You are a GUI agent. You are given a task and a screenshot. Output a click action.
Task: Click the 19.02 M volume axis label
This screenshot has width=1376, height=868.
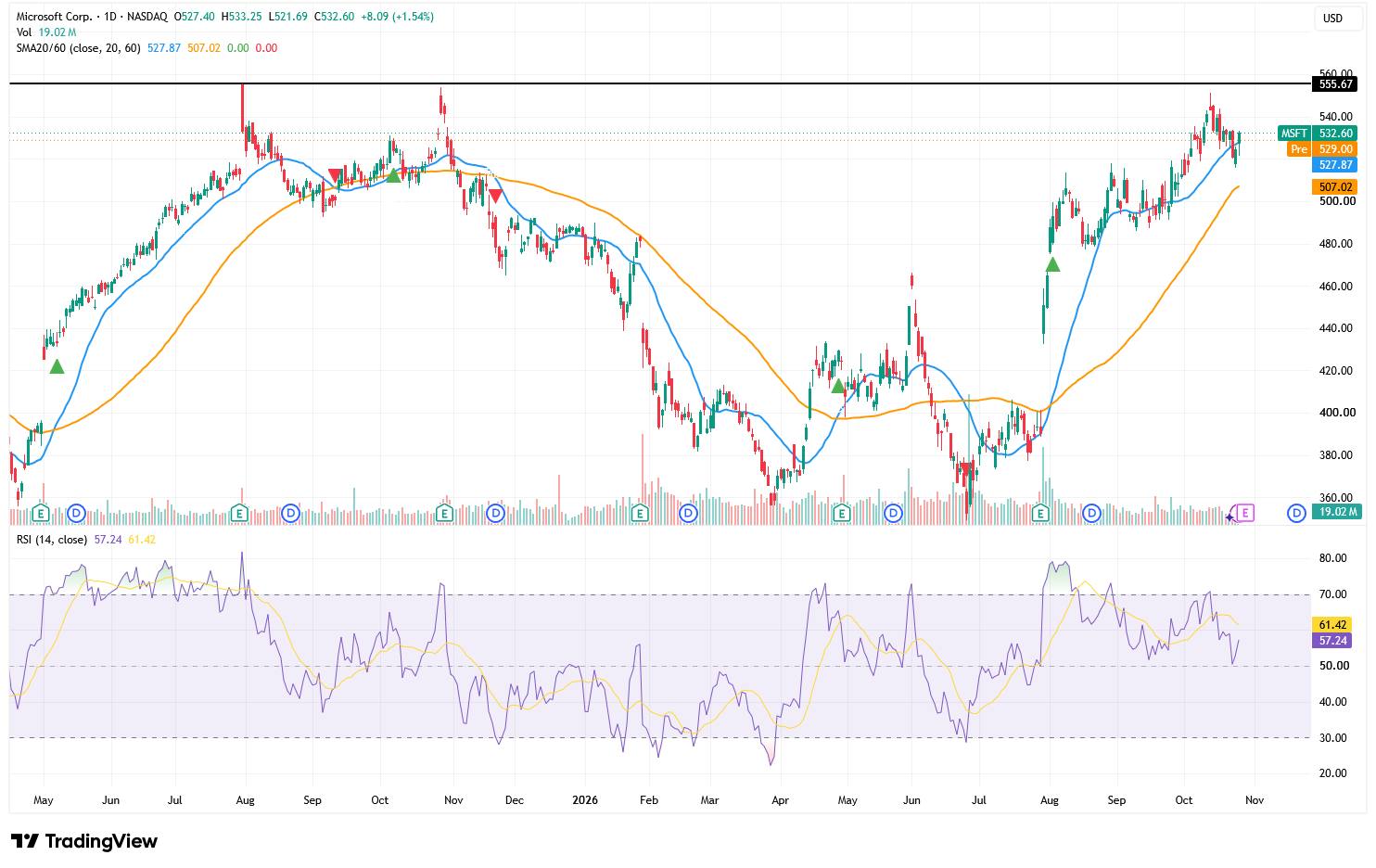1335,512
